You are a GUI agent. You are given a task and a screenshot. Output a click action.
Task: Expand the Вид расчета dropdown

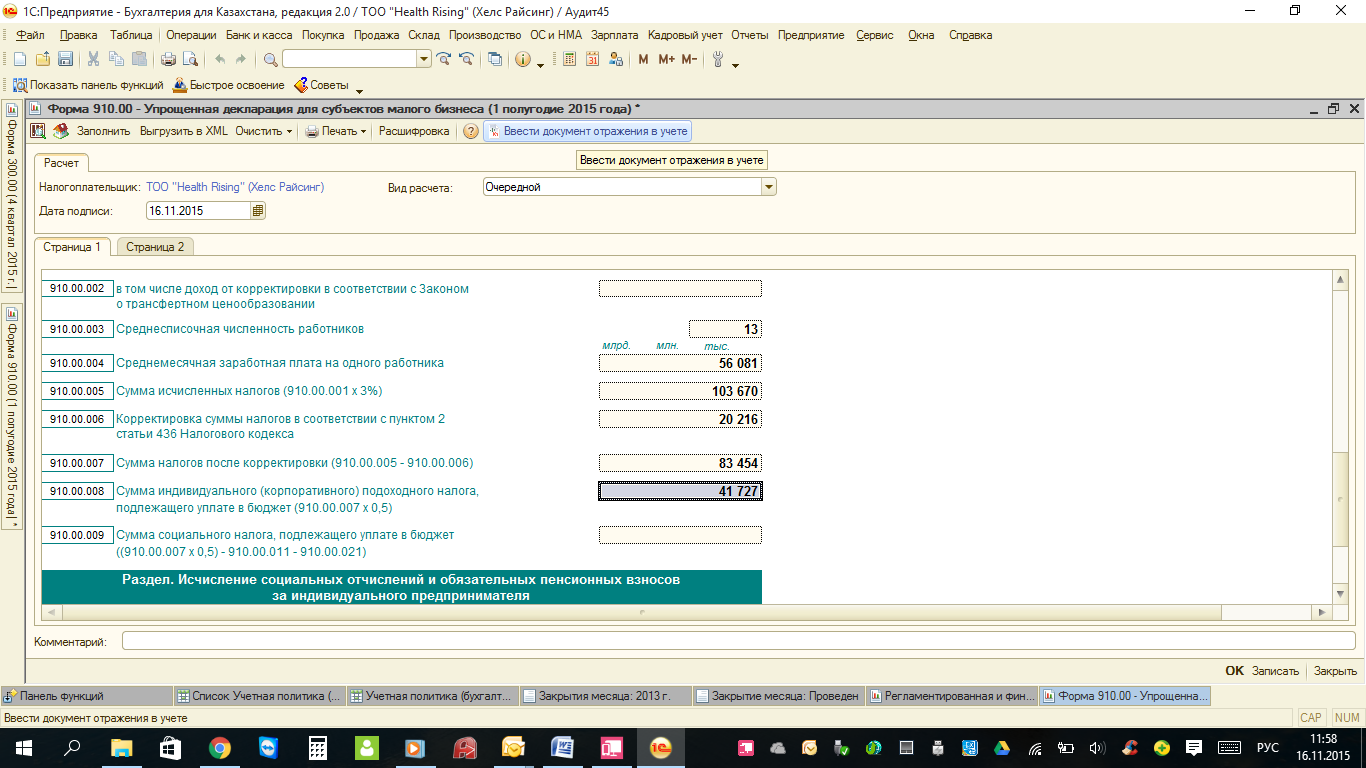[x=769, y=187]
